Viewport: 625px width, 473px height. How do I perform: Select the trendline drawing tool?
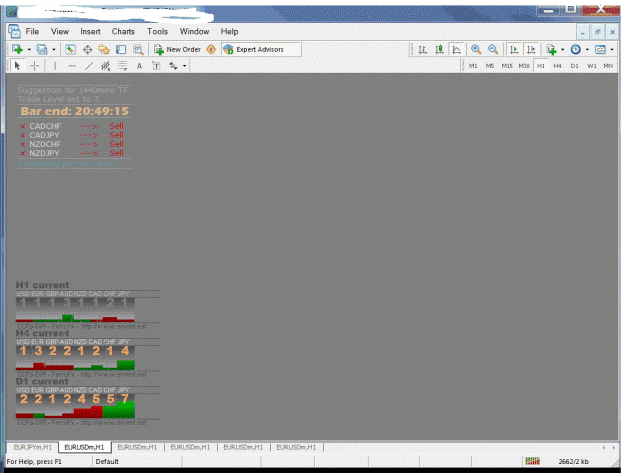click(x=89, y=66)
